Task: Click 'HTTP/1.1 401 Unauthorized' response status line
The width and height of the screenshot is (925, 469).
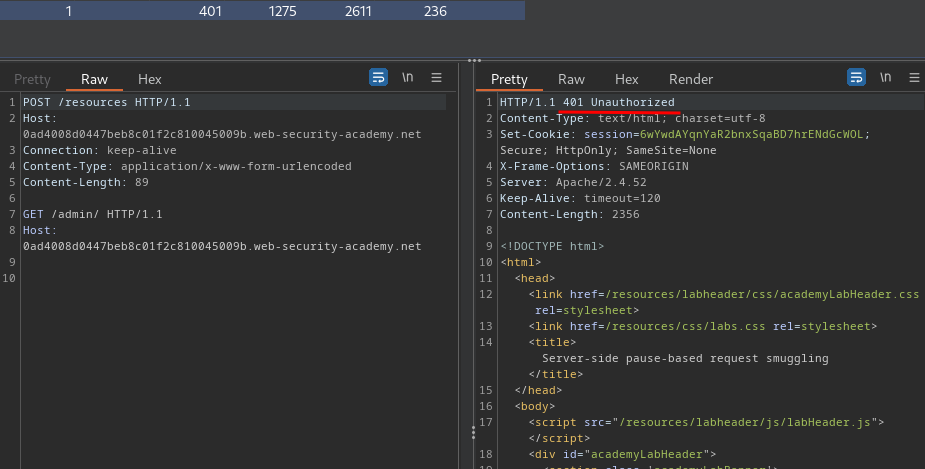Action: coord(587,102)
